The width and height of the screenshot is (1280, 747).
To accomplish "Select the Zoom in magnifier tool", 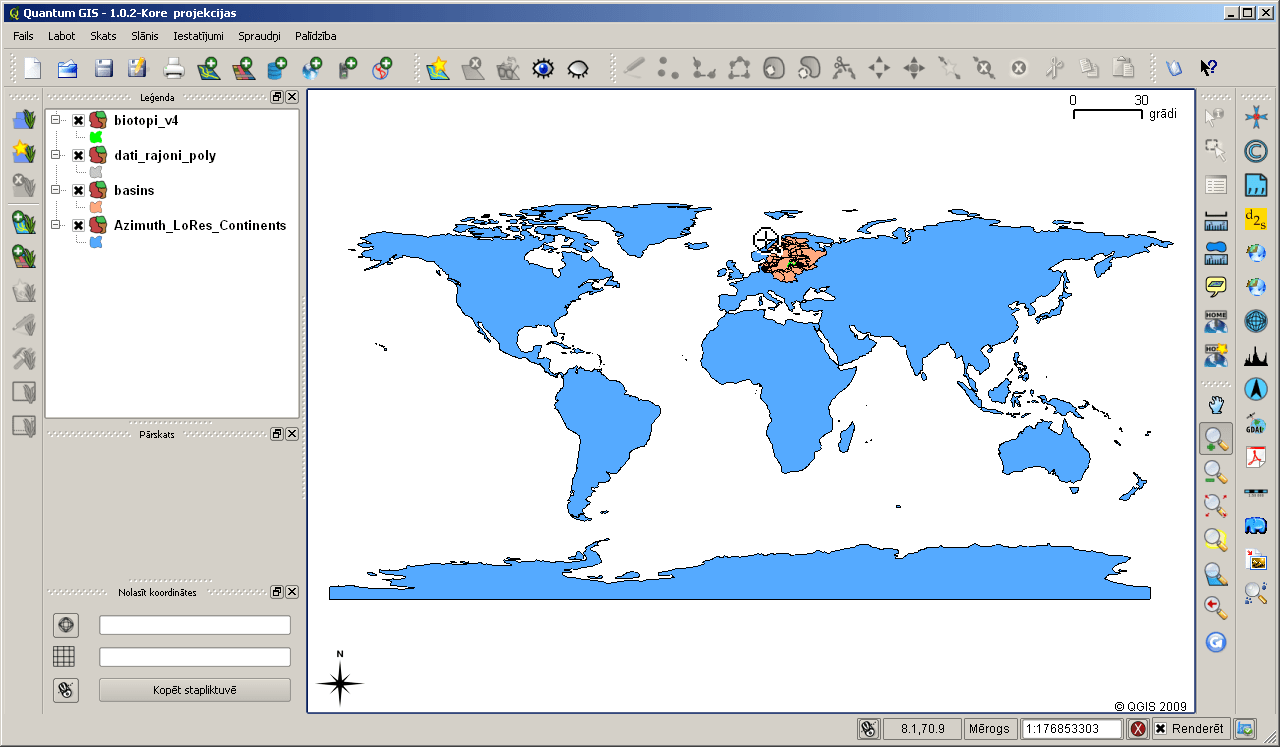I will pyautogui.click(x=1216, y=438).
